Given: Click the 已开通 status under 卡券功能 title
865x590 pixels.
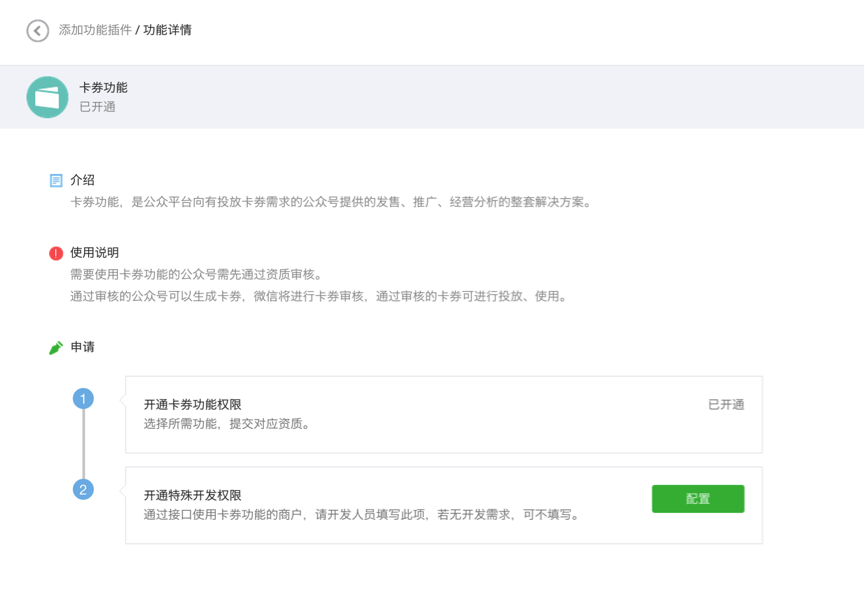Looking at the screenshot, I should [x=97, y=107].
